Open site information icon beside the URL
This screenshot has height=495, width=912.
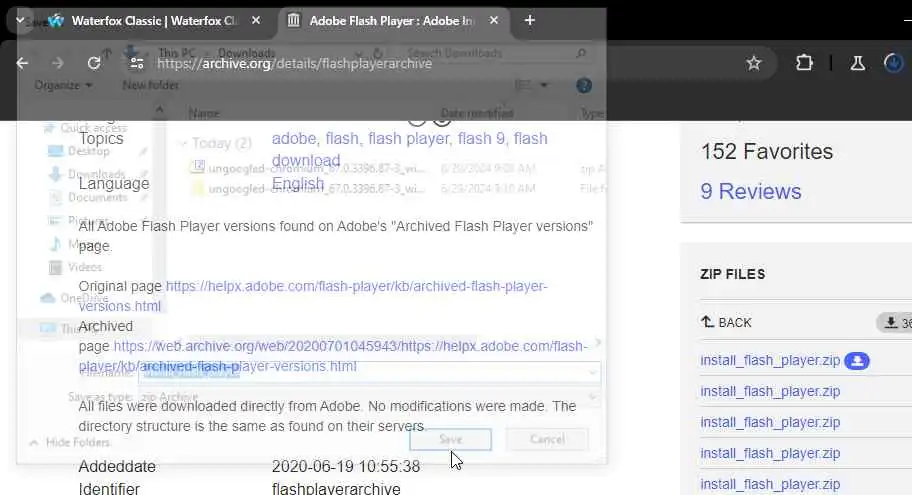[137, 63]
